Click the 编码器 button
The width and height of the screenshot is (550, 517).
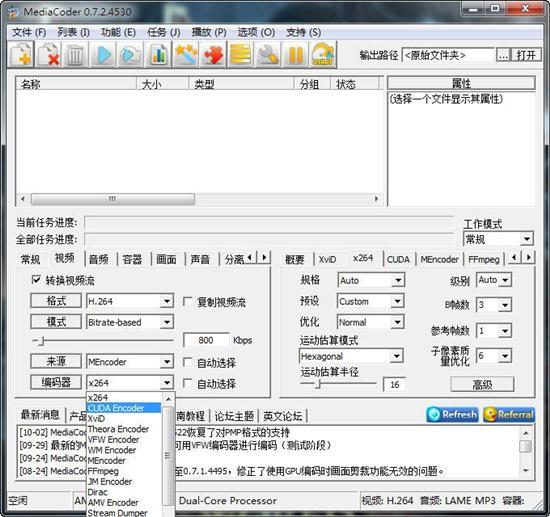click(x=56, y=382)
